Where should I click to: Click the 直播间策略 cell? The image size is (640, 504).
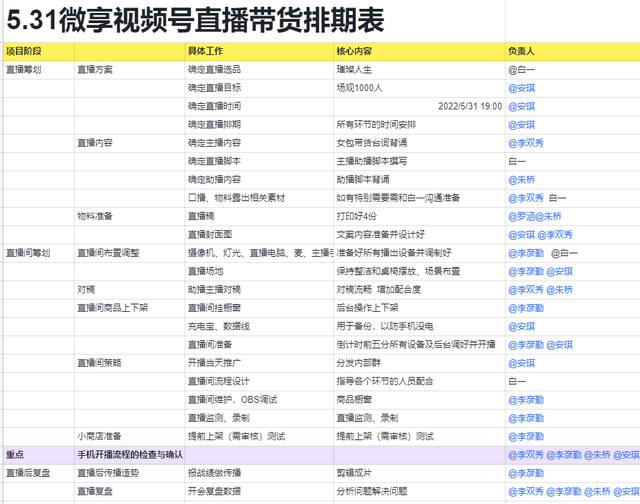pos(129,363)
